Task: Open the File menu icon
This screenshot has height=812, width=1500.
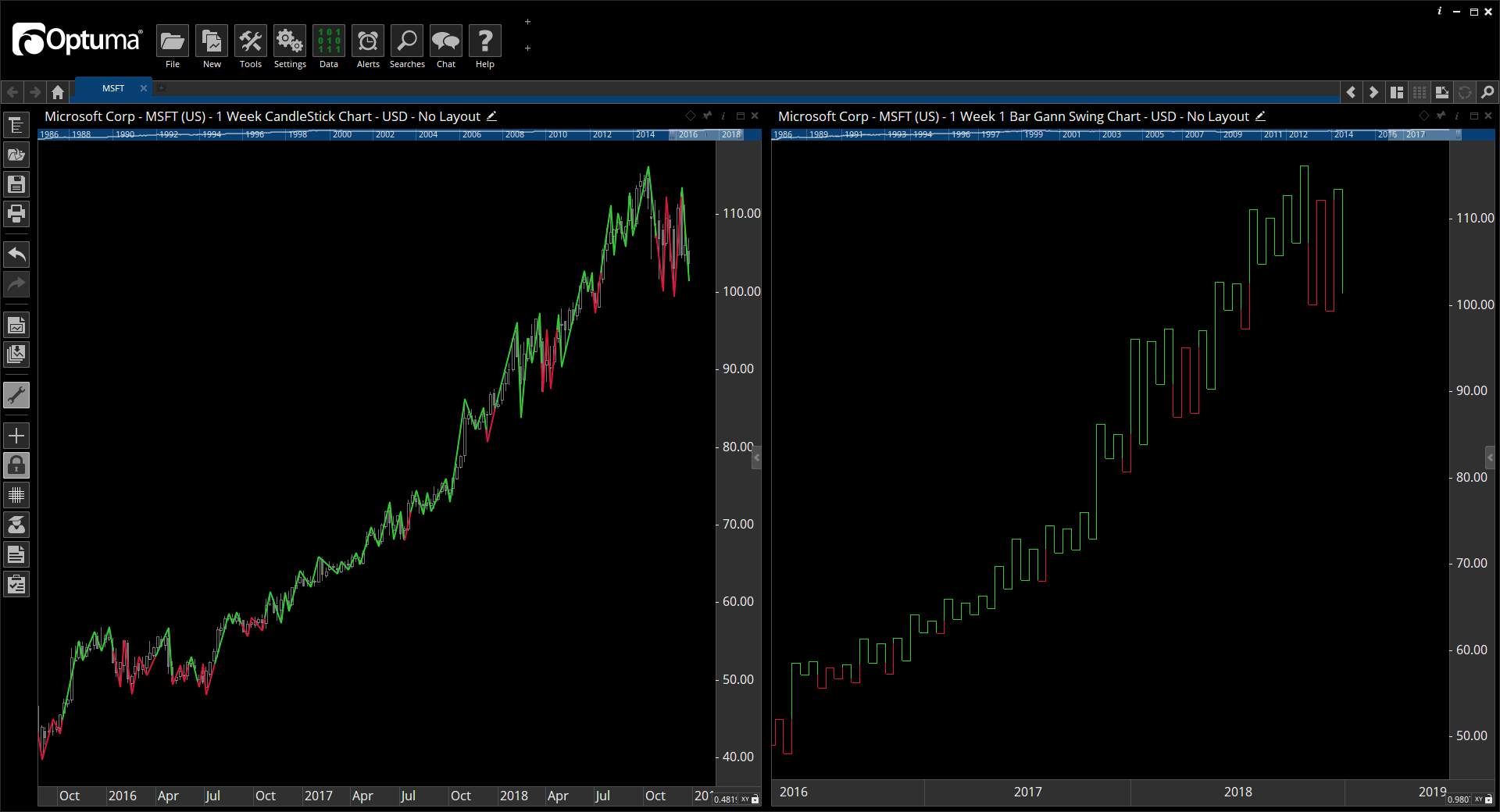Action: point(172,41)
